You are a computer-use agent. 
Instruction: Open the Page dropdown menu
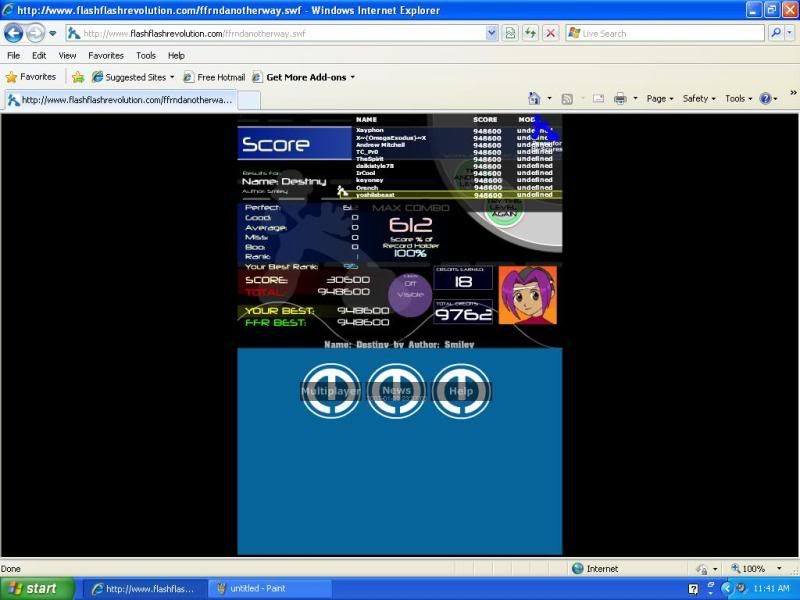point(661,98)
